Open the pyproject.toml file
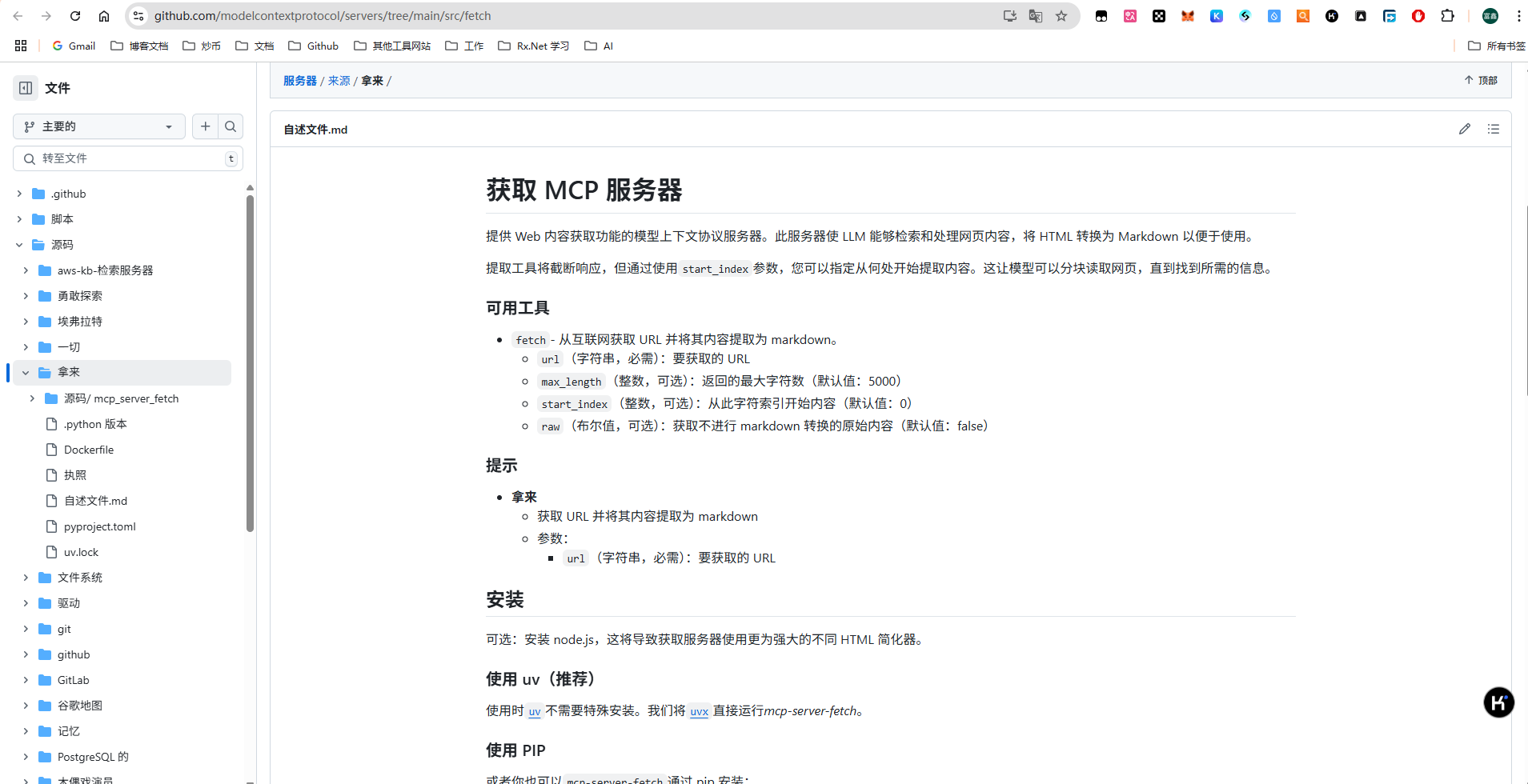Screen dimensions: 1528x784 tap(100, 526)
